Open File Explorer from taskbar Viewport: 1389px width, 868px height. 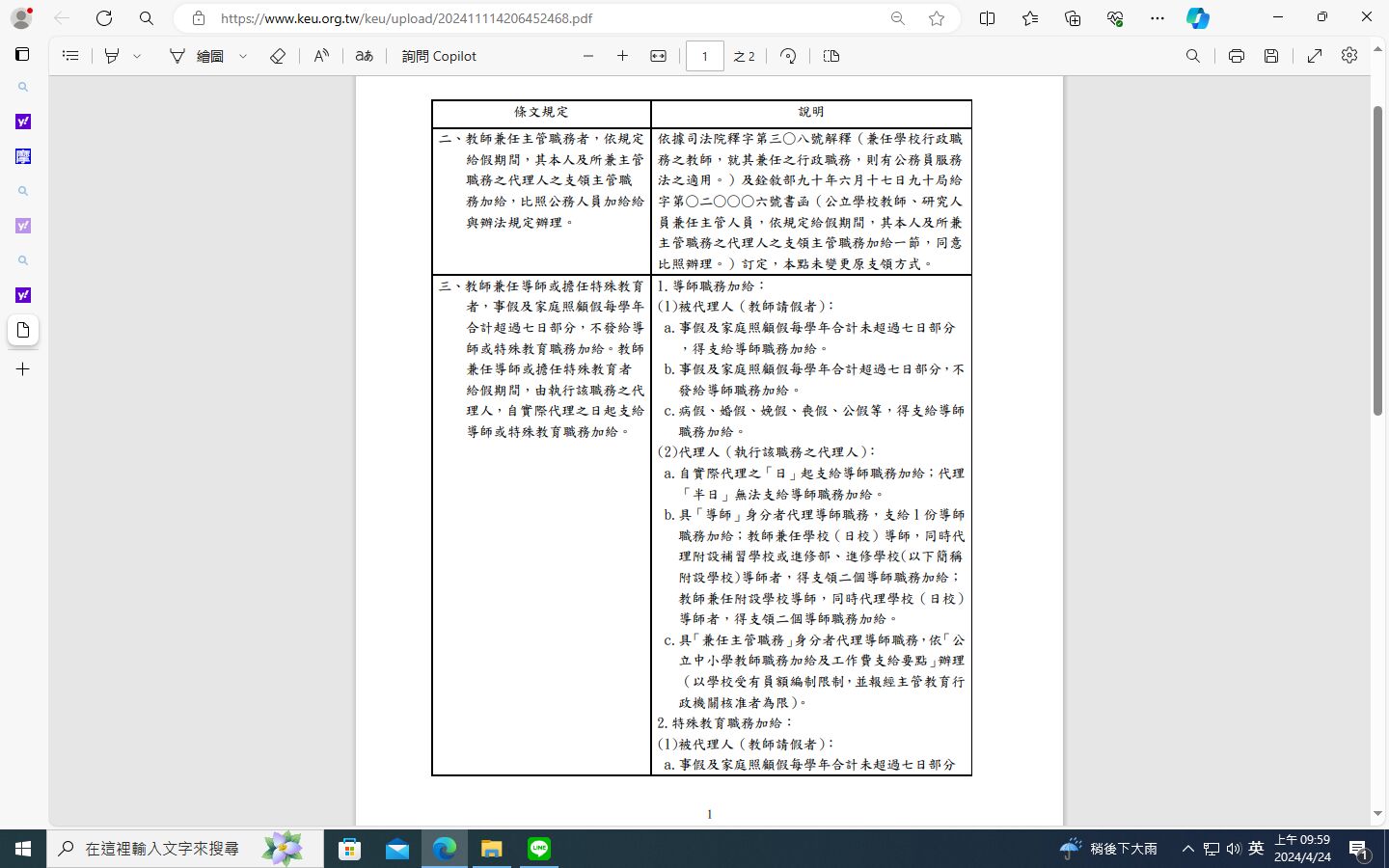[492, 849]
